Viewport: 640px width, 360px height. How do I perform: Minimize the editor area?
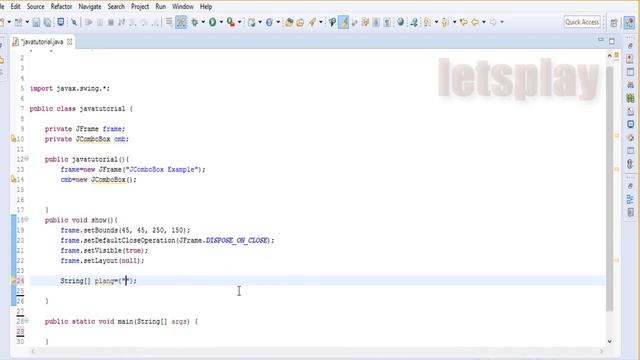point(600,40)
